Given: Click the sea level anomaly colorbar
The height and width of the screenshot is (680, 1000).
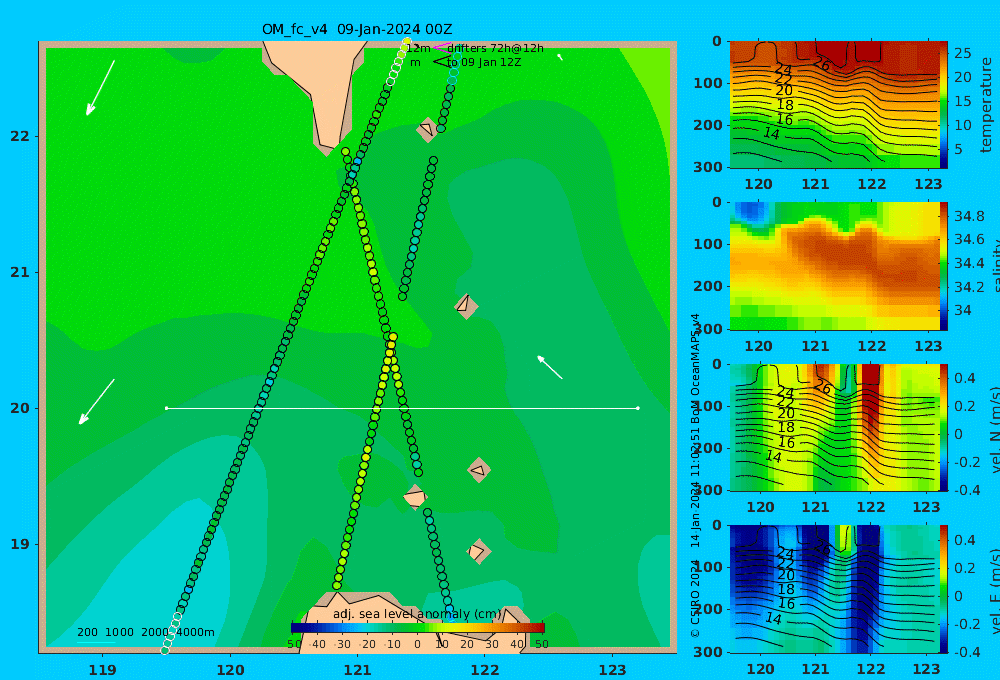Looking at the screenshot, I should tap(418, 628).
